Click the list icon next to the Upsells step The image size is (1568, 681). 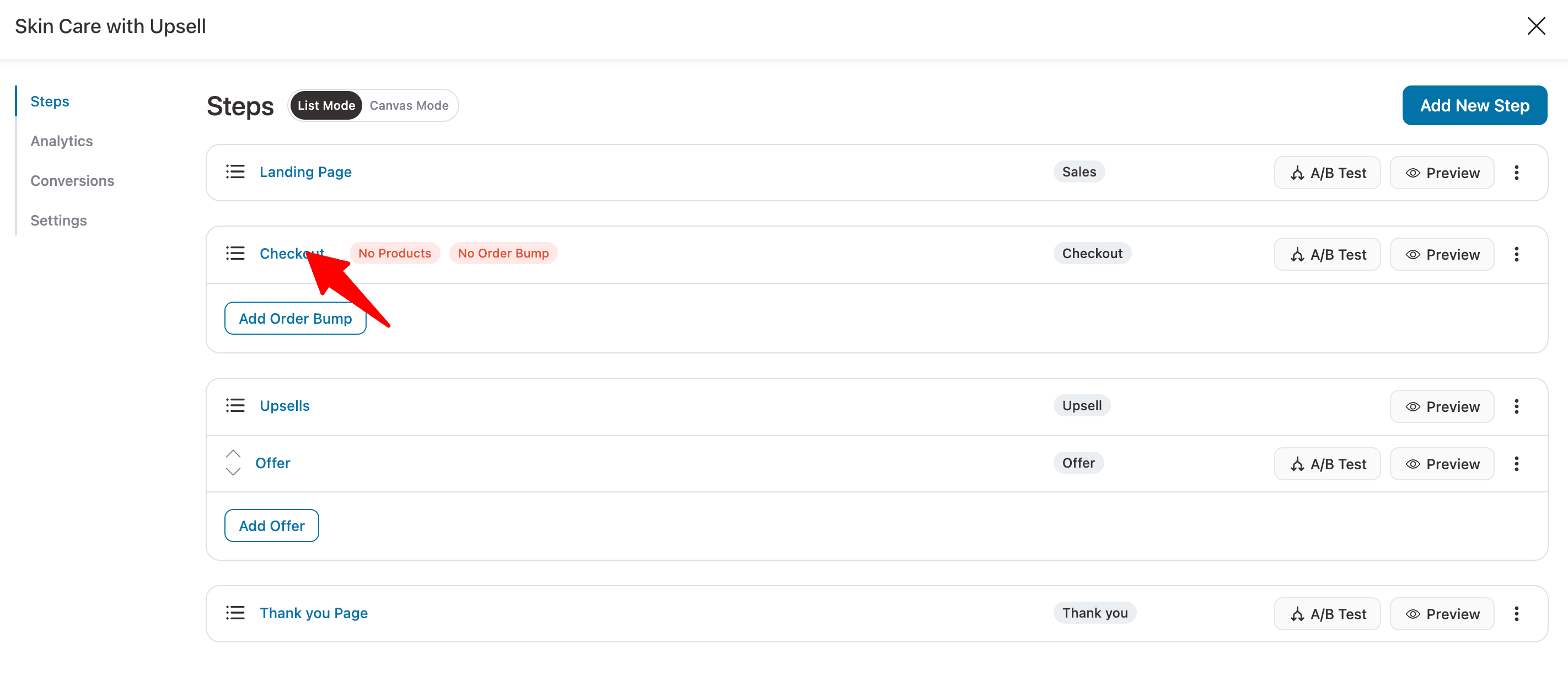point(235,405)
